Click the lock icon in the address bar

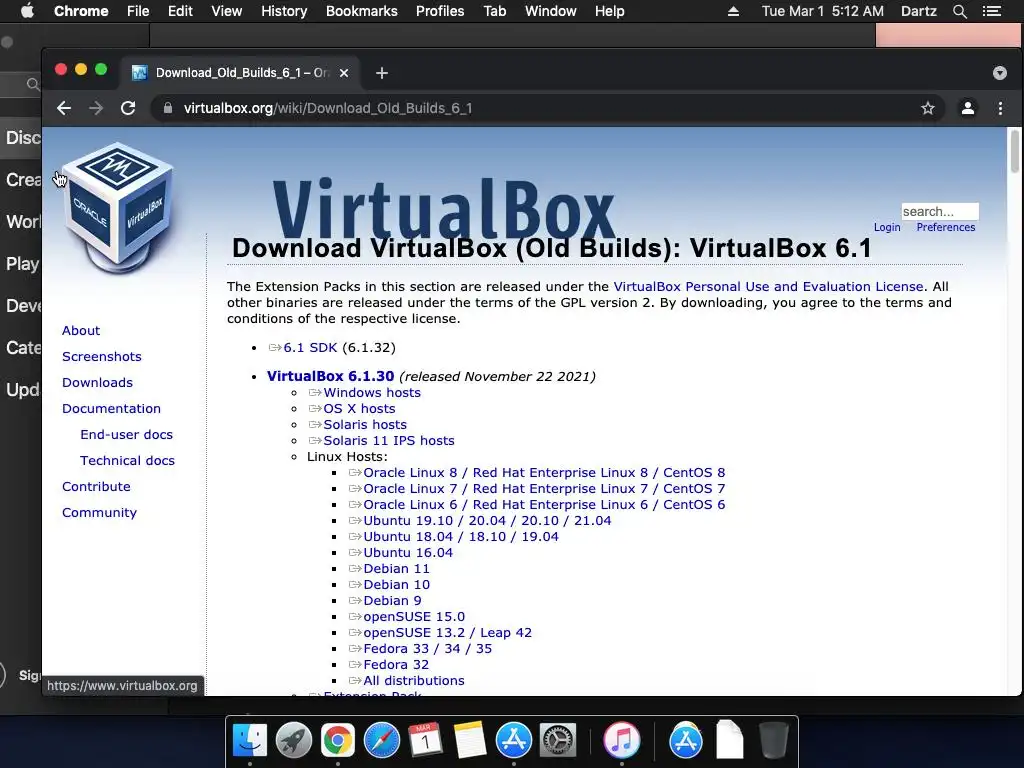(168, 108)
